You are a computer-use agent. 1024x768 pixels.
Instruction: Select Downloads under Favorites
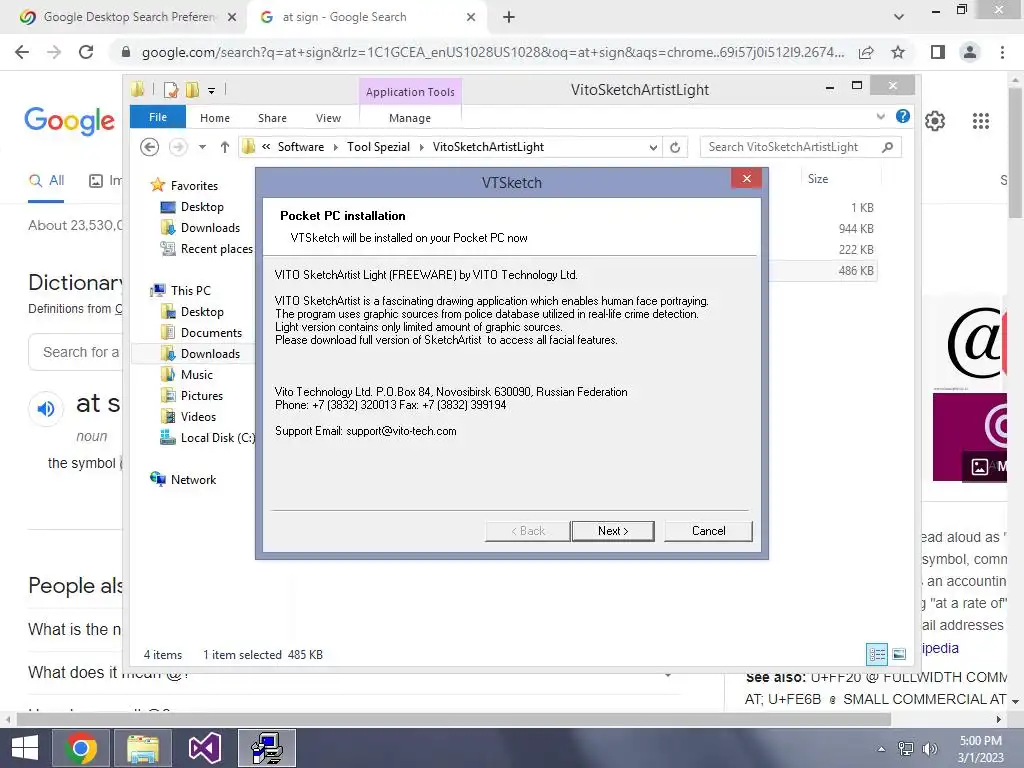210,228
